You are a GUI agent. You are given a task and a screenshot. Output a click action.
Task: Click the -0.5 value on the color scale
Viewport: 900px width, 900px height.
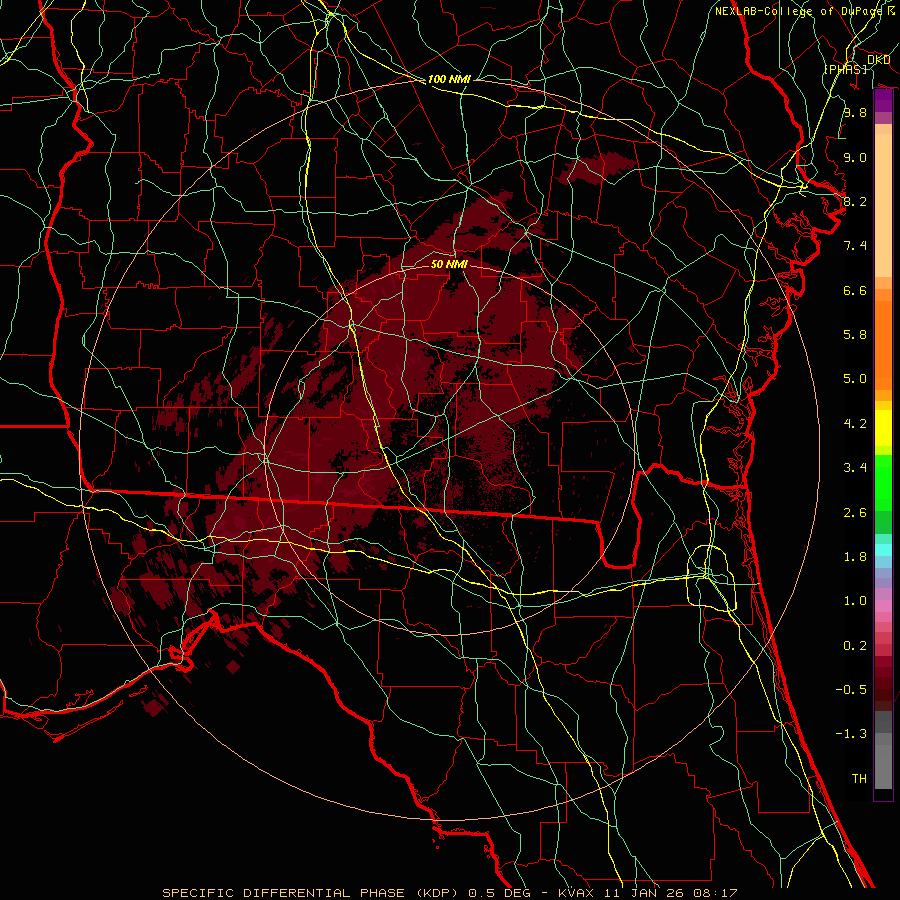click(x=851, y=690)
